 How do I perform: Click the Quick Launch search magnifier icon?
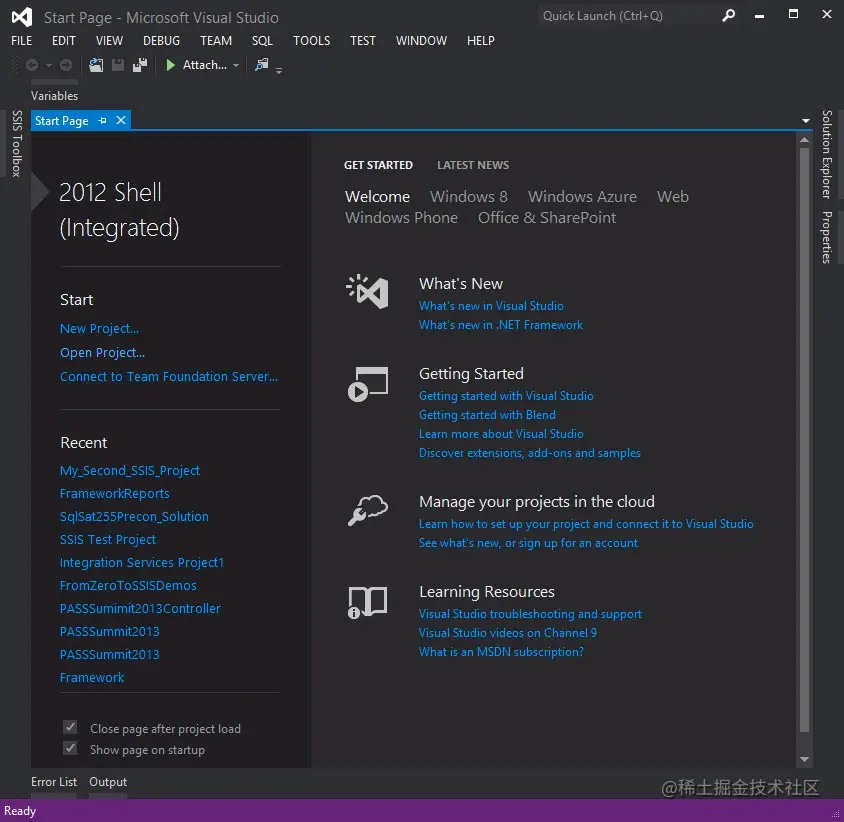(x=728, y=16)
